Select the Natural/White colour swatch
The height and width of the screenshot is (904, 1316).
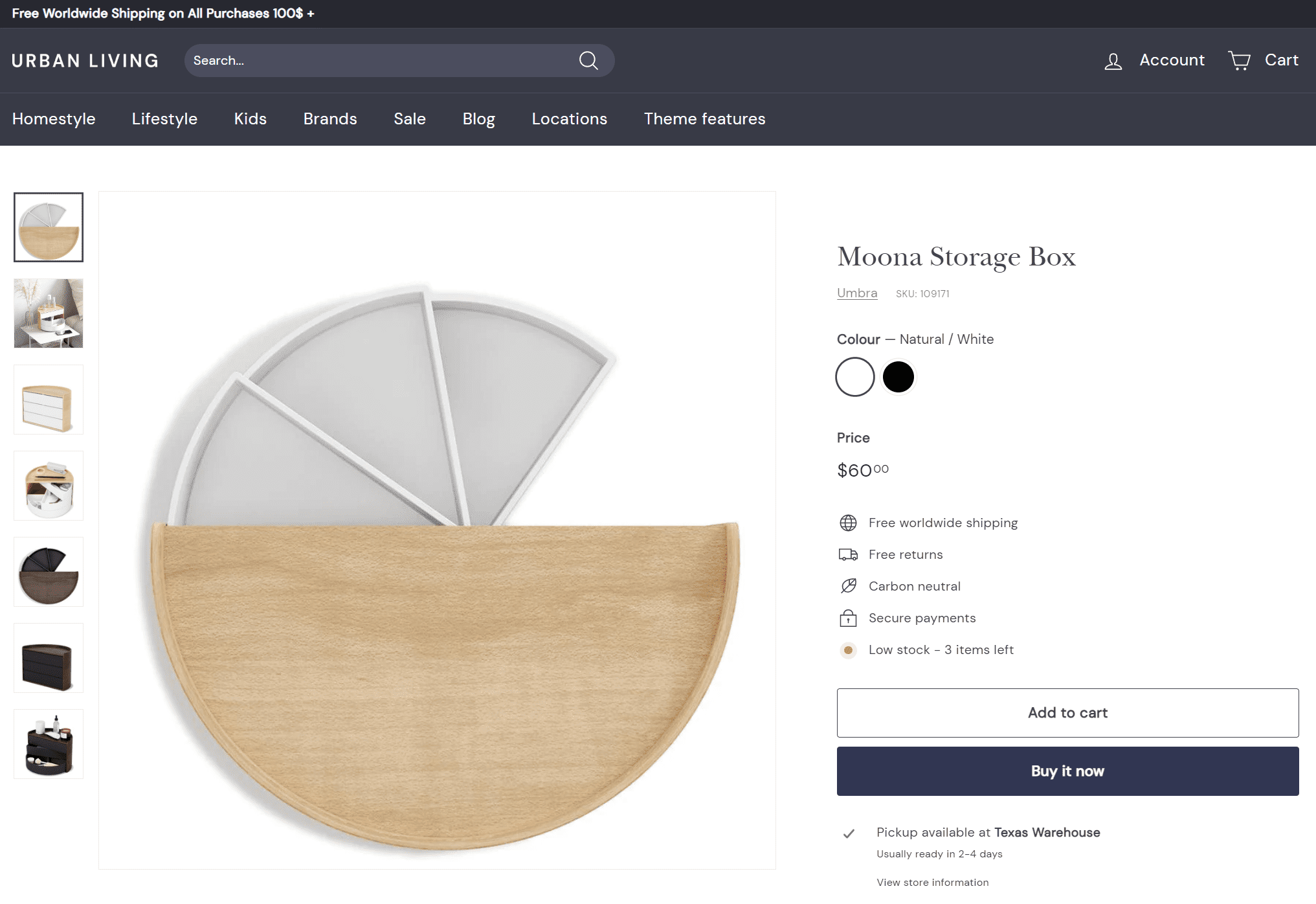[854, 376]
